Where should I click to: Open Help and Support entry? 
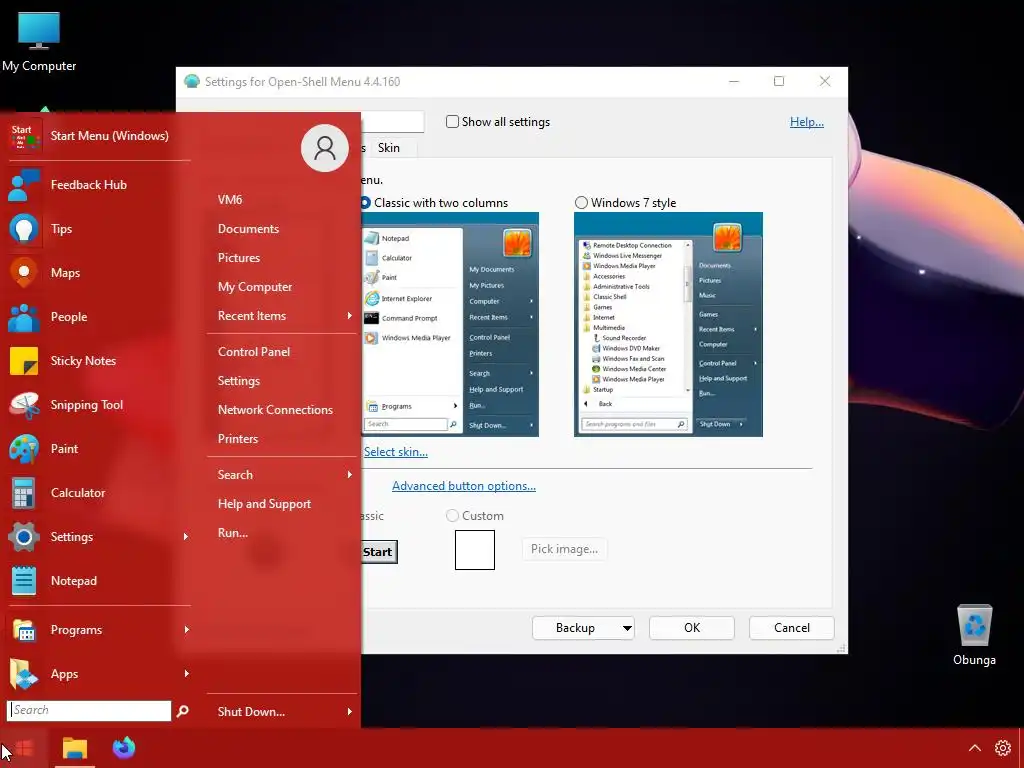point(264,504)
